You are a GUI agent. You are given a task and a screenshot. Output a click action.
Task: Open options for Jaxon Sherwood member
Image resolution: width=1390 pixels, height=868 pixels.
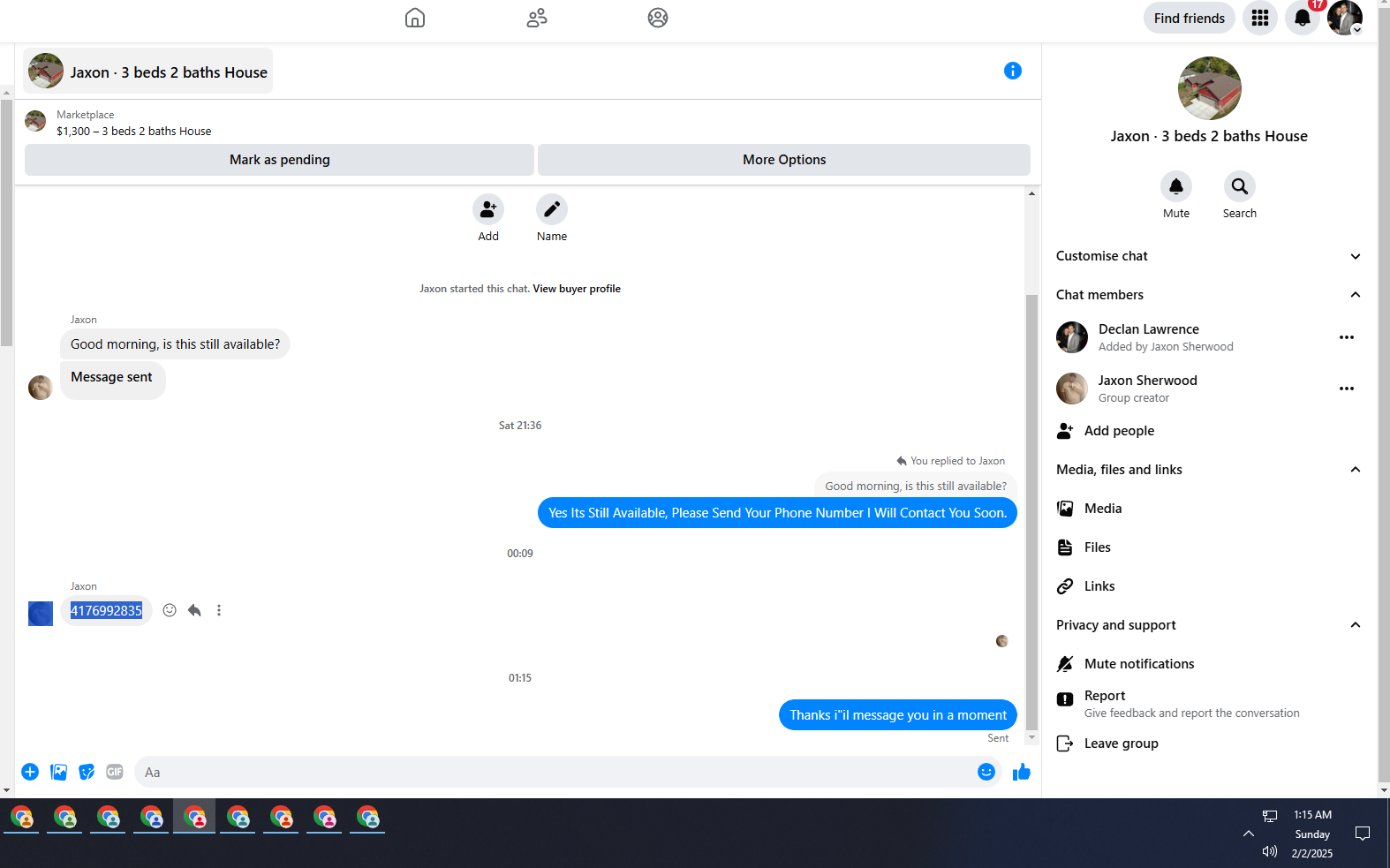coord(1346,389)
